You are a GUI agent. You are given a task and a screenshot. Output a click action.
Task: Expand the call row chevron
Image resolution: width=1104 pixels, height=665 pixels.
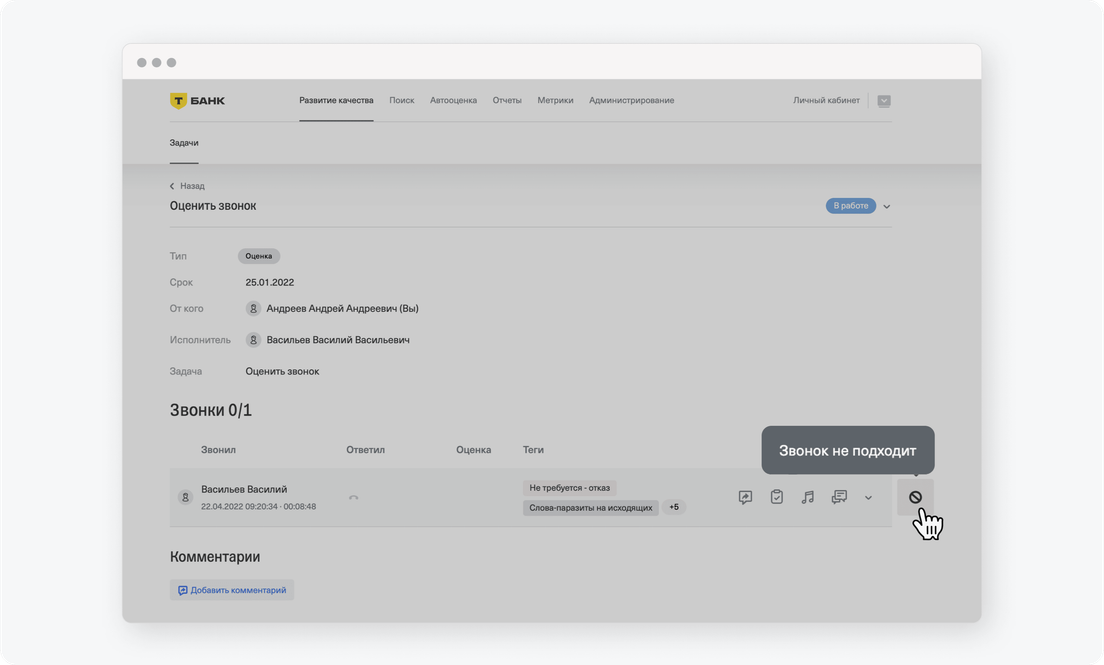coord(868,497)
